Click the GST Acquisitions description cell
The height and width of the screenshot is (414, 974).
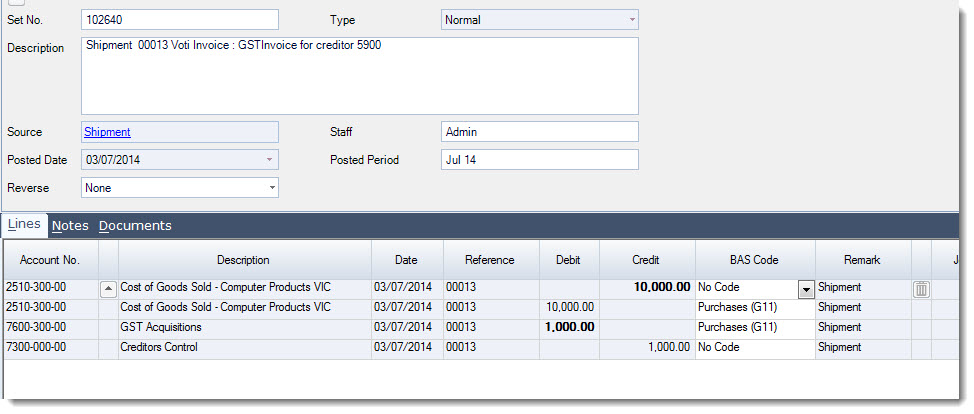(x=245, y=329)
